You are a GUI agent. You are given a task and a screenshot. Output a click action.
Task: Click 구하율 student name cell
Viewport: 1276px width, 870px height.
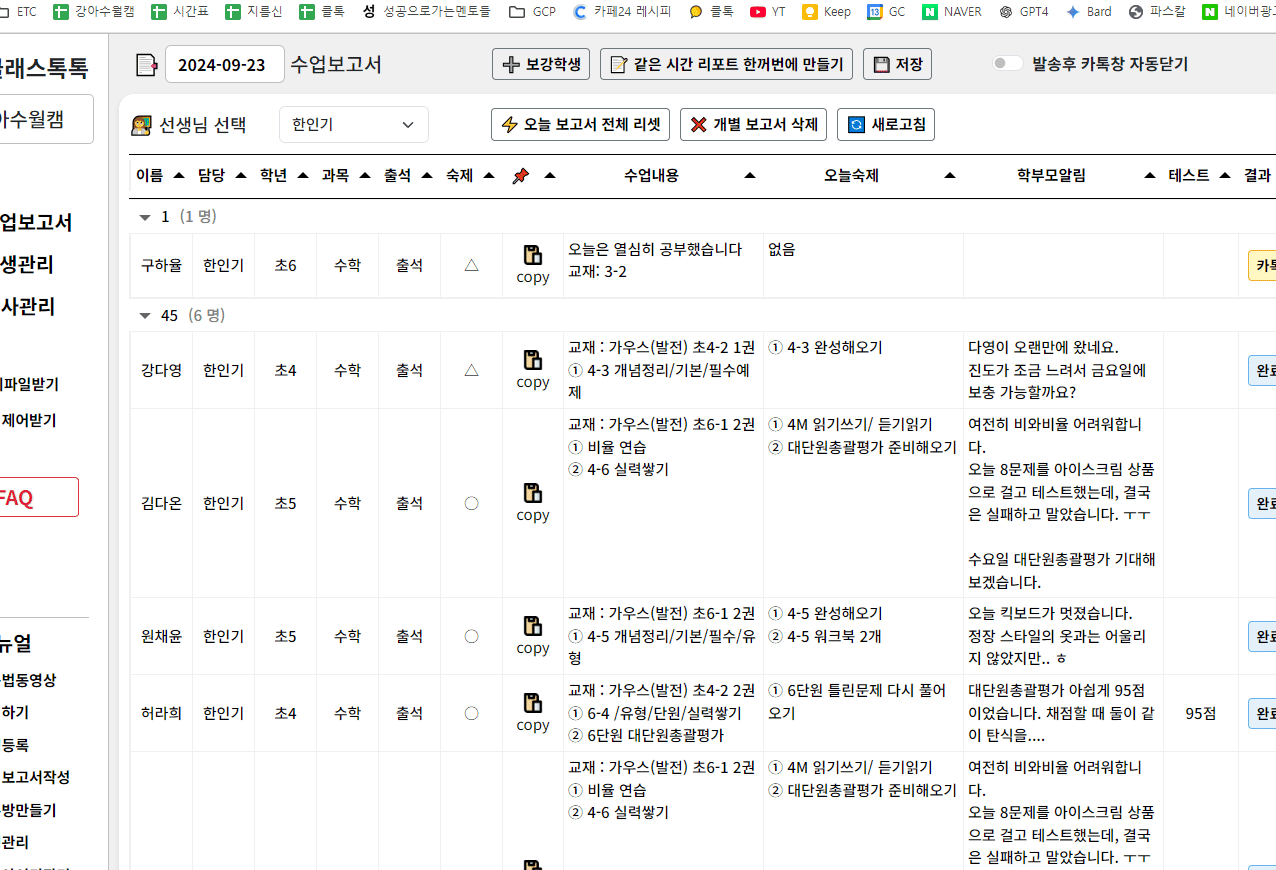(161, 265)
